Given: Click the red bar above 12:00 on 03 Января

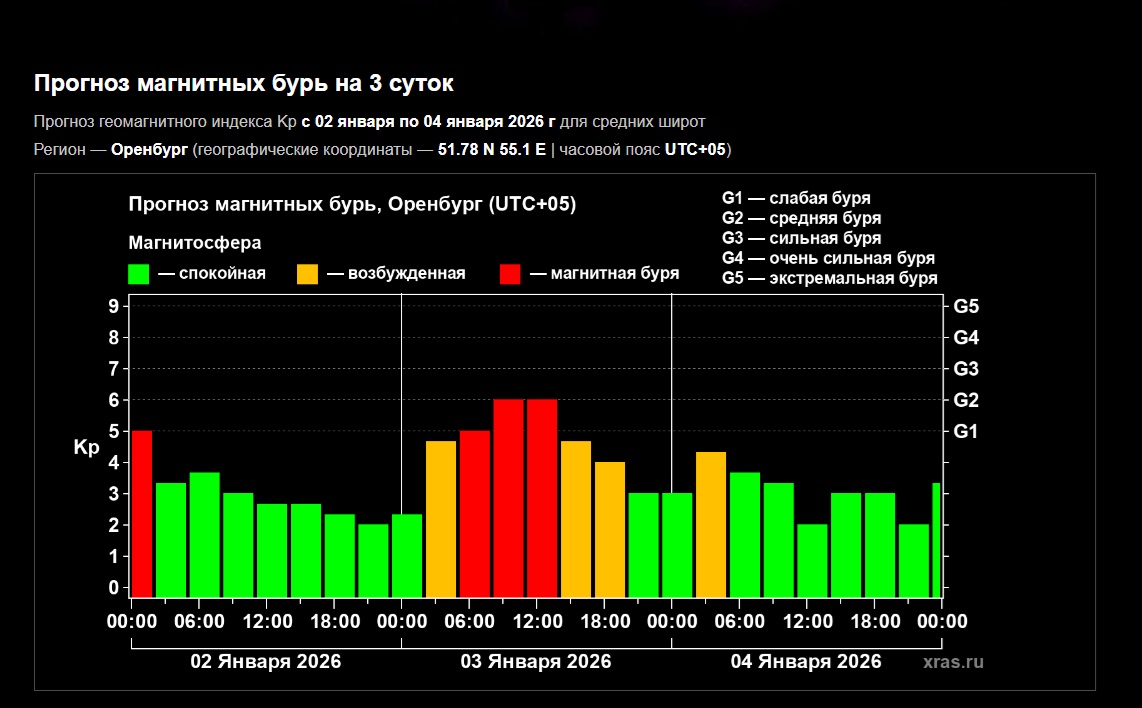Looking at the screenshot, I should click(542, 497).
